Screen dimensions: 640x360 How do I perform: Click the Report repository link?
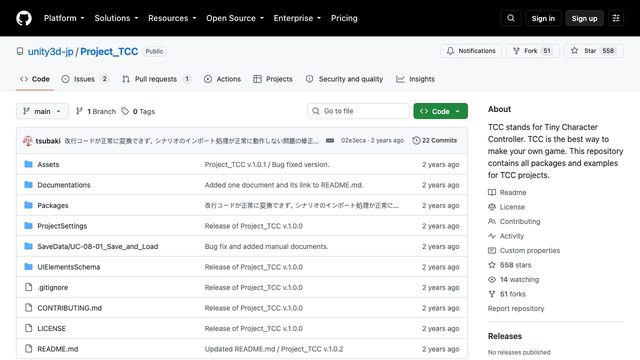click(516, 309)
